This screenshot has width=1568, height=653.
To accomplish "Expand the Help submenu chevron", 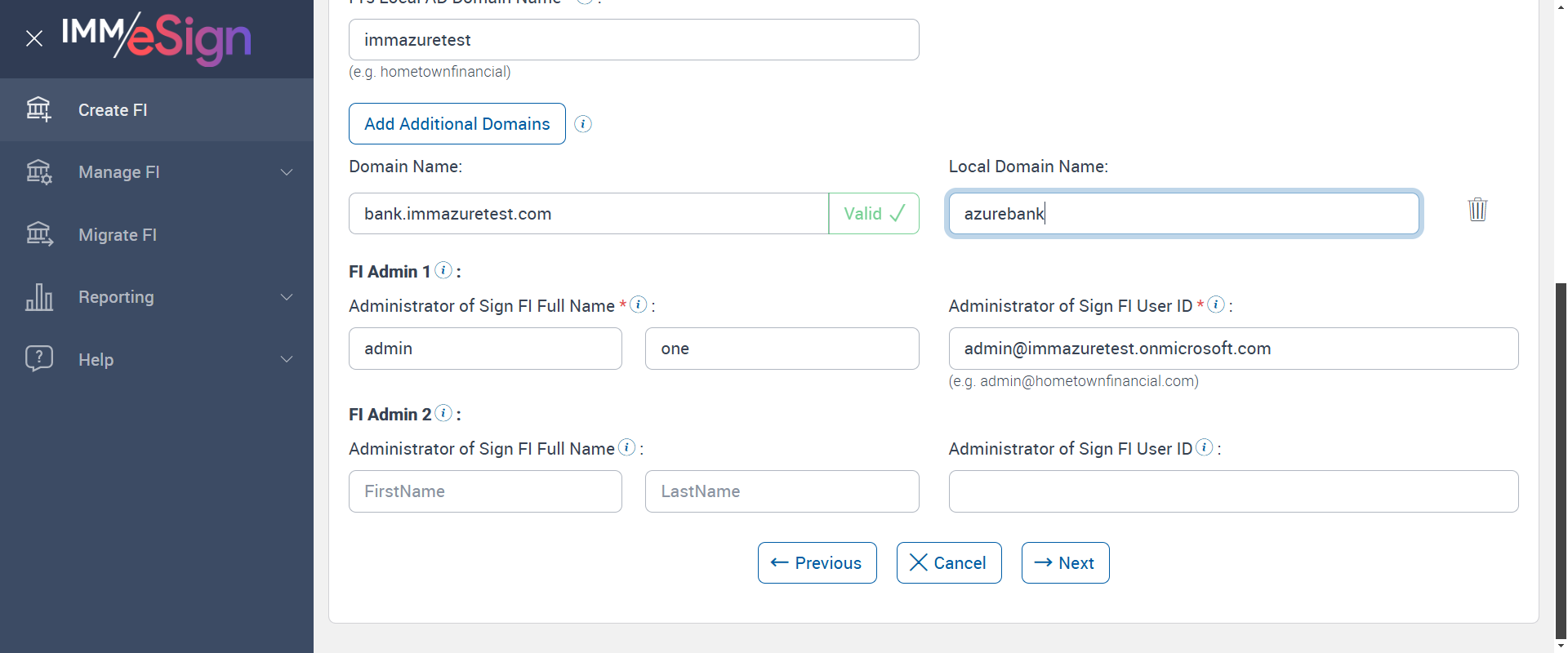I will tap(287, 359).
